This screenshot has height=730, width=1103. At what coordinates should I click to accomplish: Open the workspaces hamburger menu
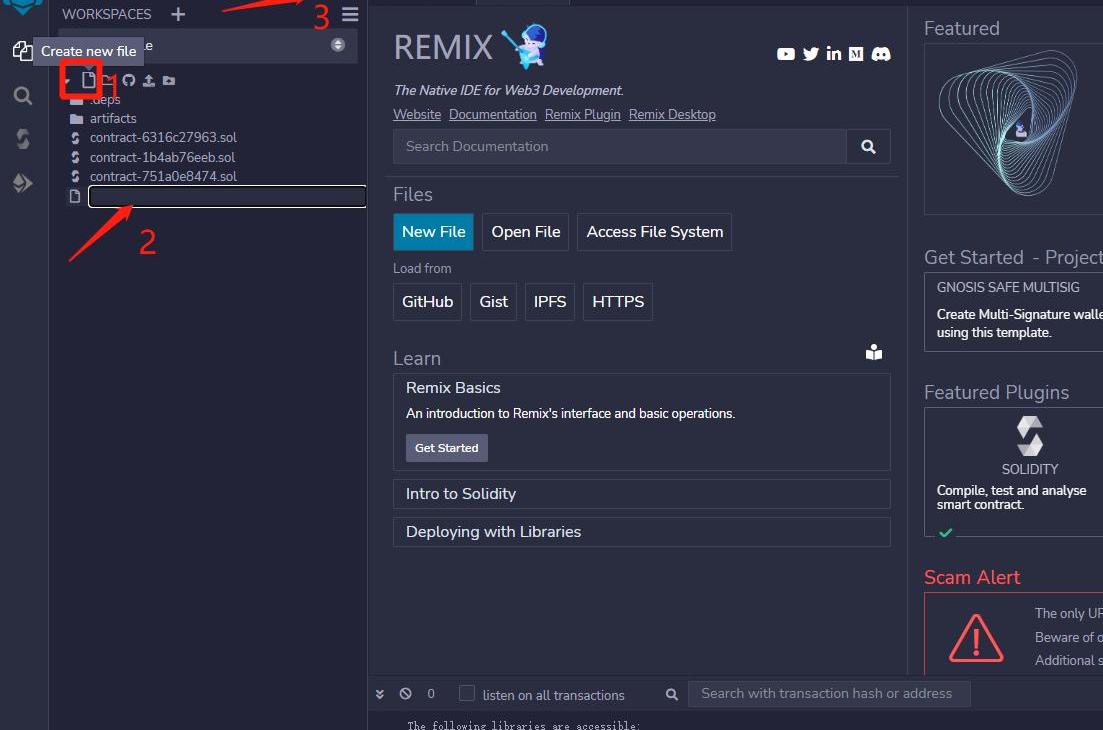pos(350,14)
